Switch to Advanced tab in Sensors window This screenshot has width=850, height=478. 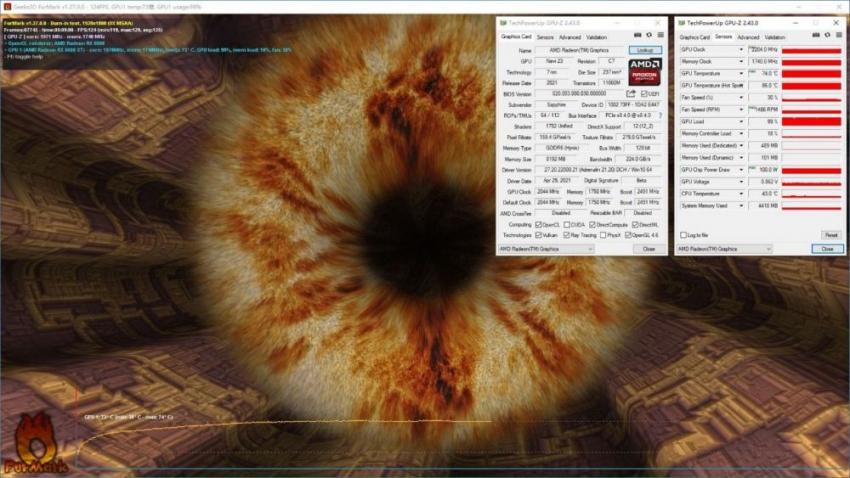tap(748, 37)
